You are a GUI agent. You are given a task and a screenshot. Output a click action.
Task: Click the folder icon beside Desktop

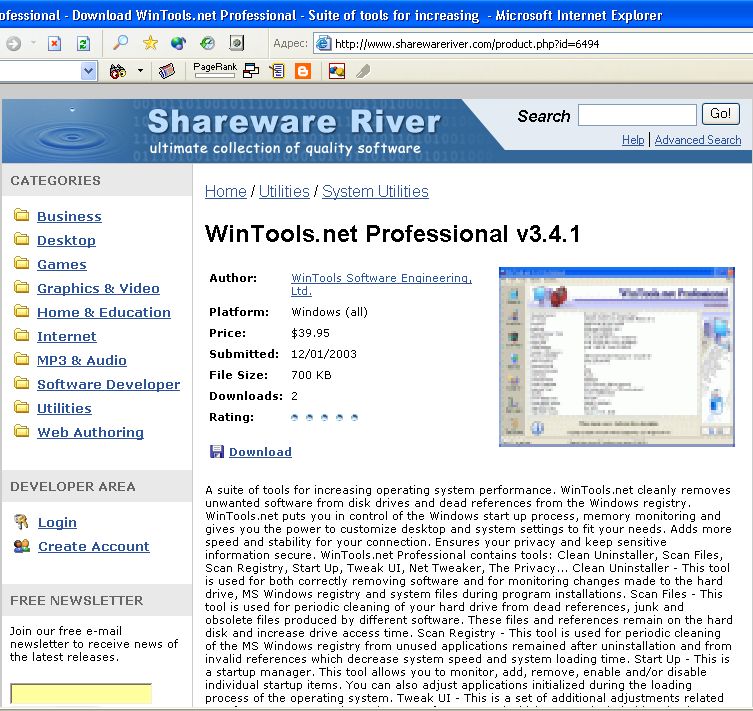click(x=22, y=239)
